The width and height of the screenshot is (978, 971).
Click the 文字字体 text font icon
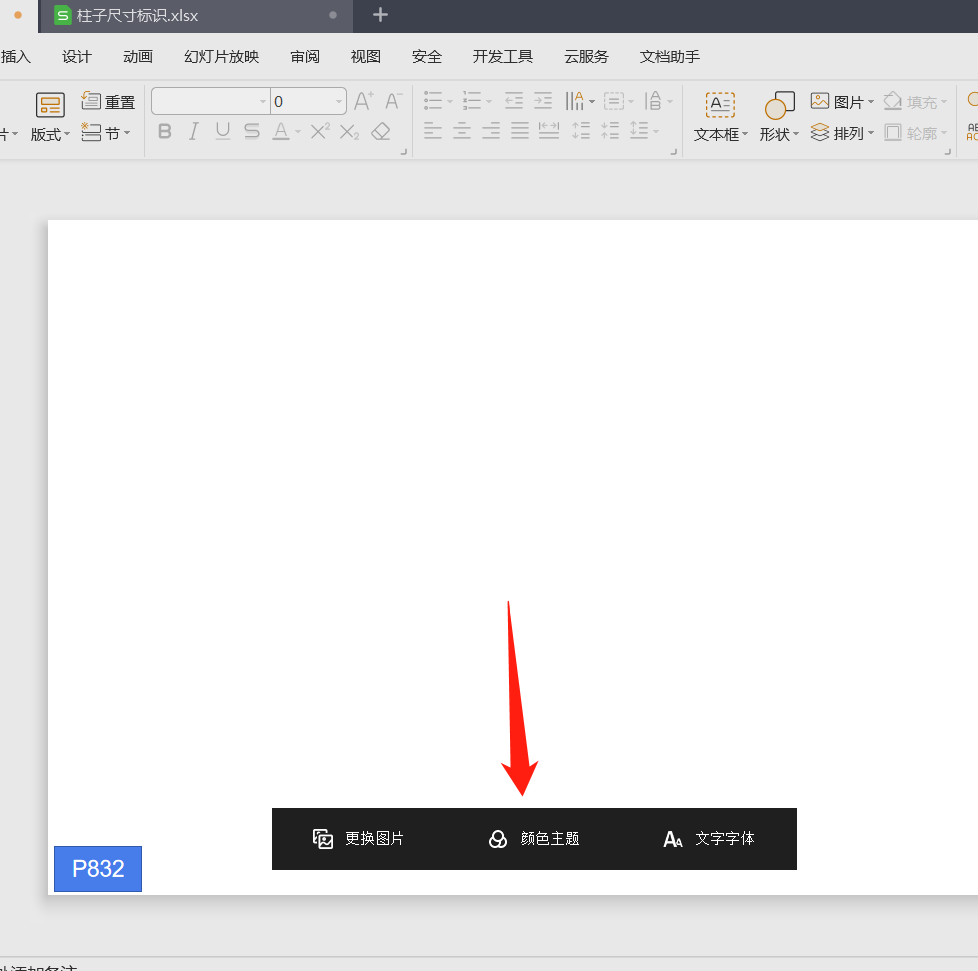pos(673,839)
